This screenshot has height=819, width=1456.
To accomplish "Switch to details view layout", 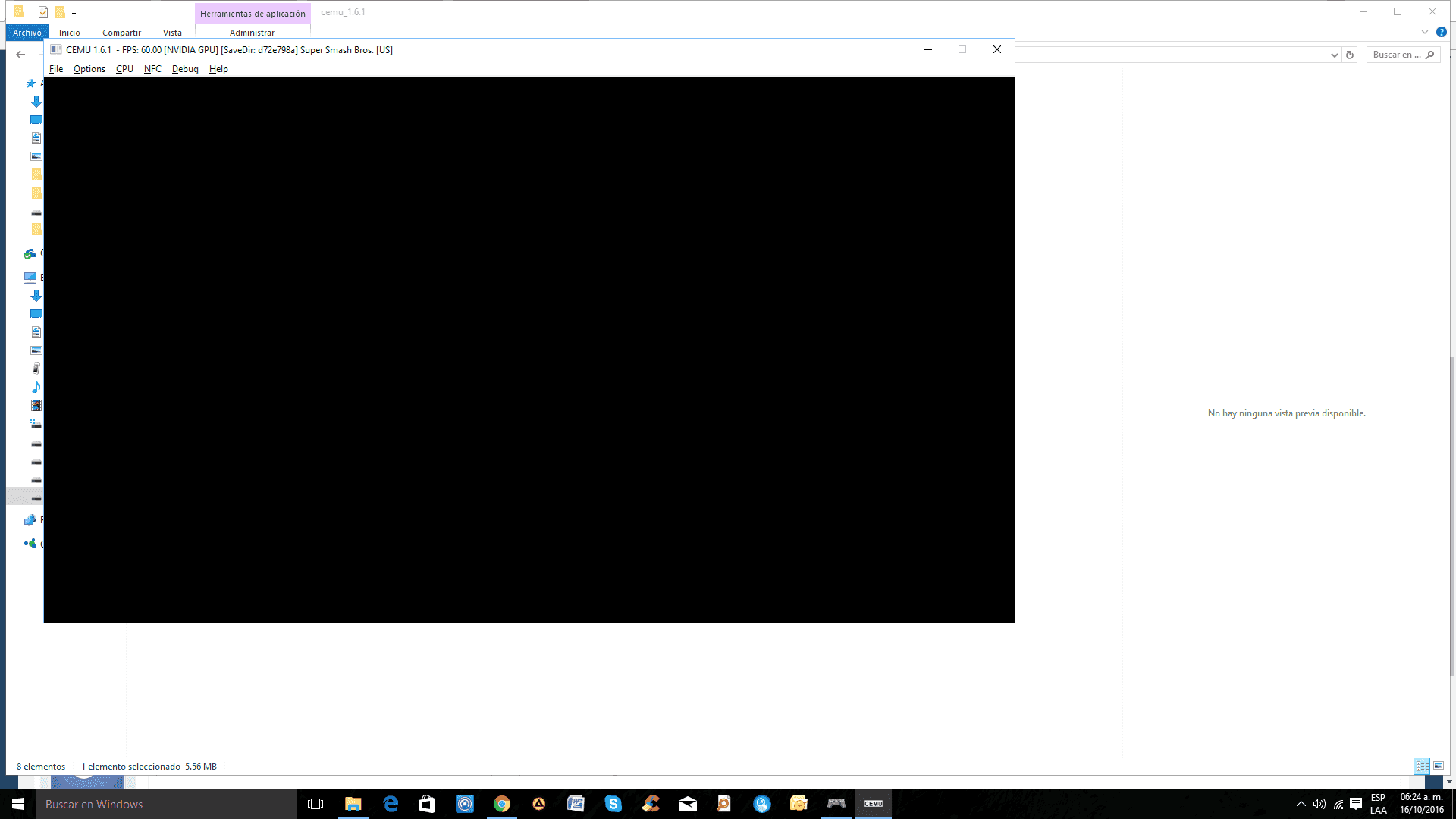I will pos(1422,766).
